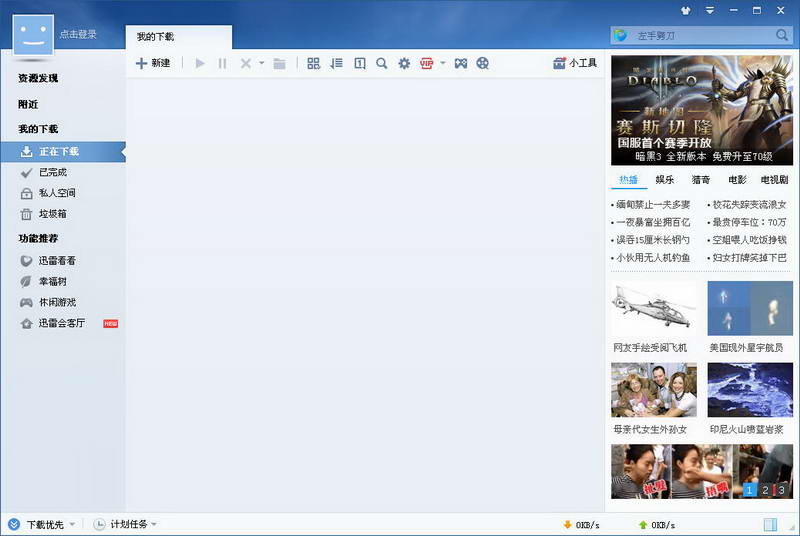
Task: Switch to the 电影 news tab
Action: [x=737, y=180]
